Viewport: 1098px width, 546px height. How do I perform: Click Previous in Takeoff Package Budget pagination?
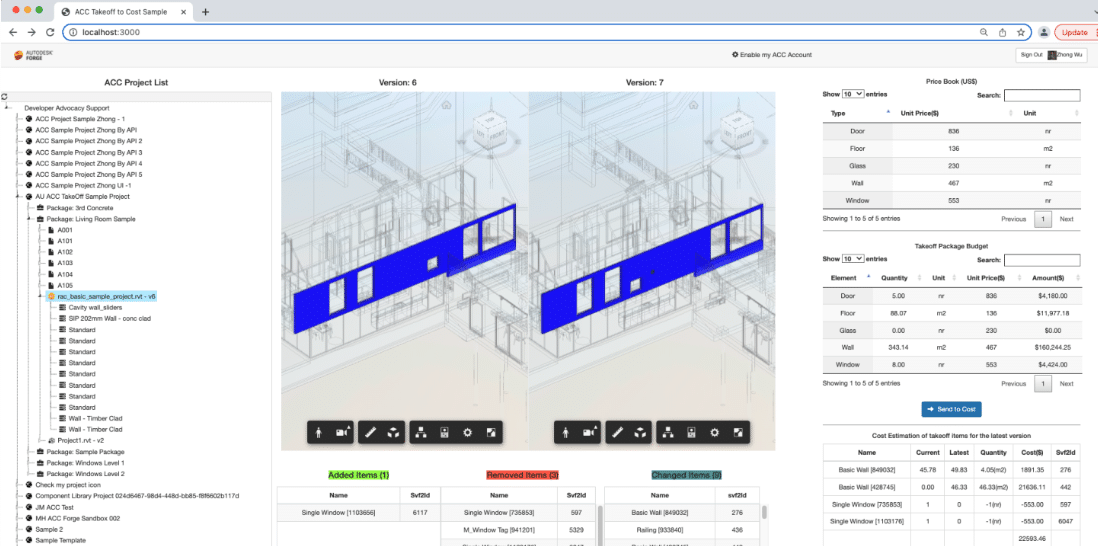pyautogui.click(x=1013, y=384)
